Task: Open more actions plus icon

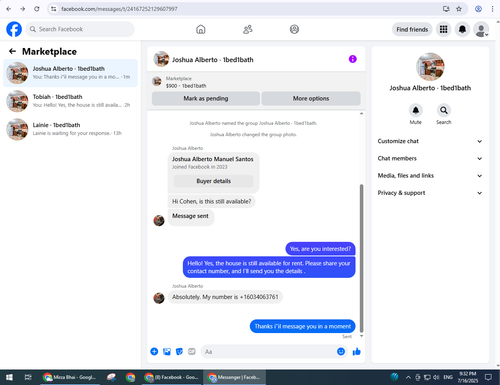Action: click(x=154, y=351)
